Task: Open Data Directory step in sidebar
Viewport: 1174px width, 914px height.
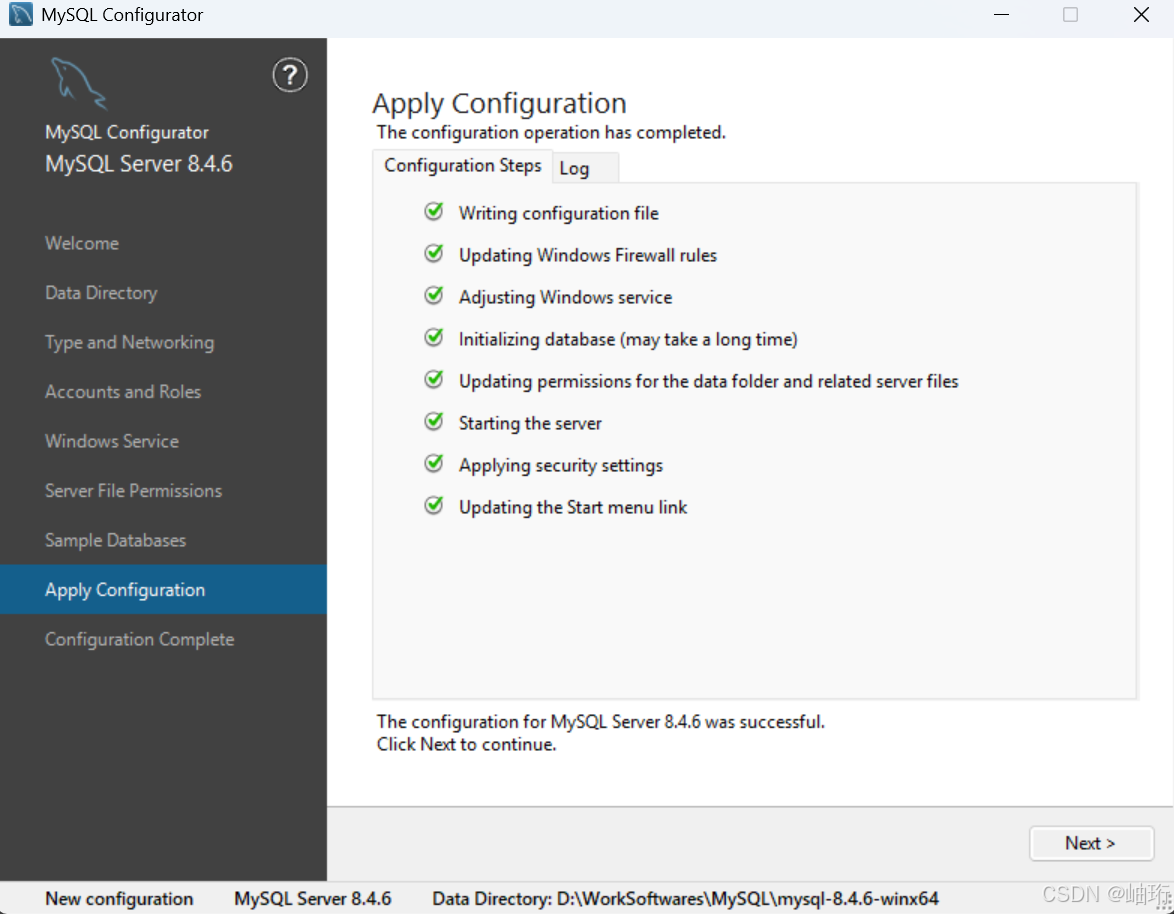Action: point(101,293)
